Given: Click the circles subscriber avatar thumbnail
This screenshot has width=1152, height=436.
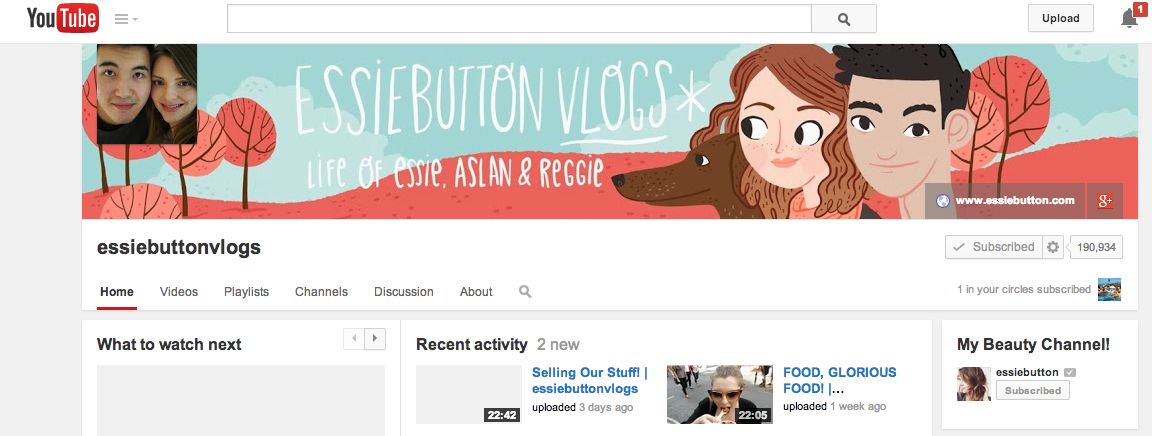Looking at the screenshot, I should 1109,290.
